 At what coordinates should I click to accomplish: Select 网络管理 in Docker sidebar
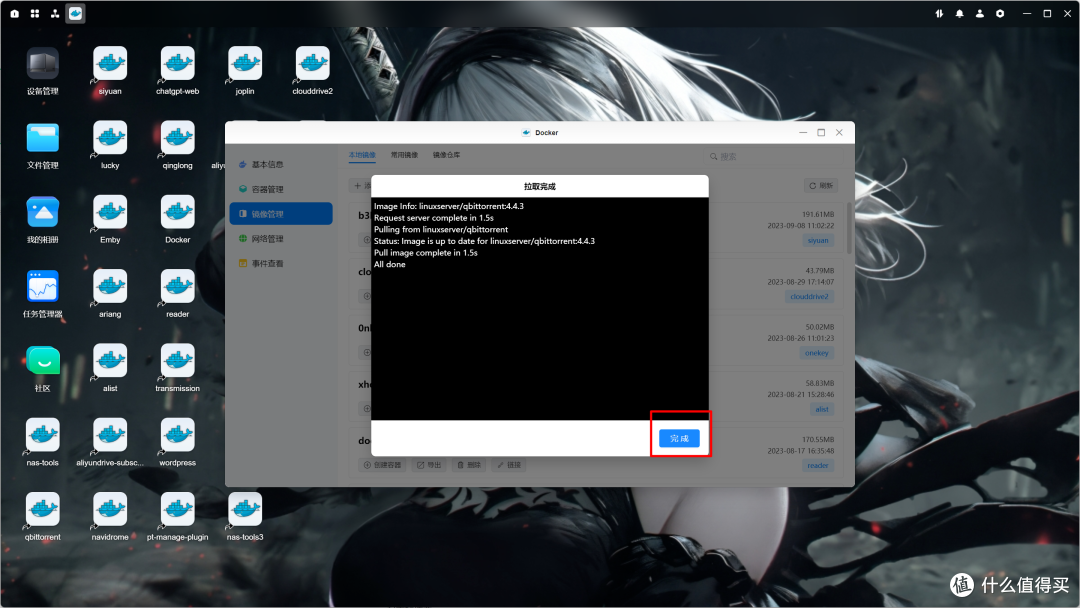(281, 239)
